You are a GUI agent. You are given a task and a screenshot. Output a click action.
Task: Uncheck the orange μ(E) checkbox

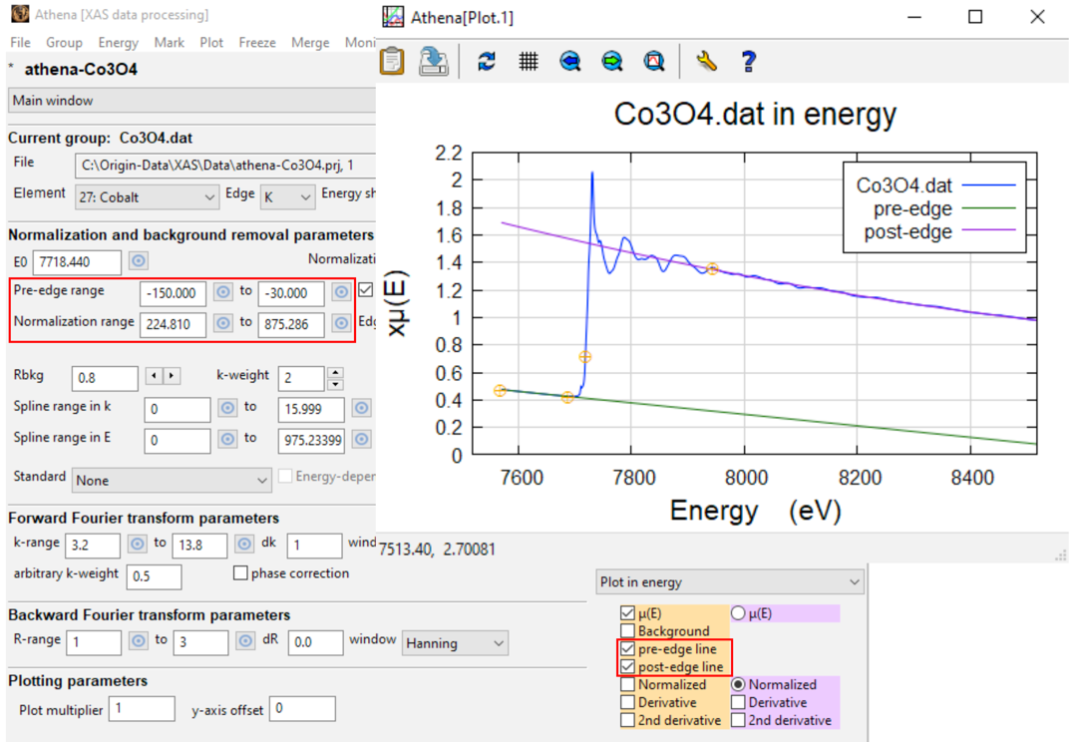tap(627, 613)
